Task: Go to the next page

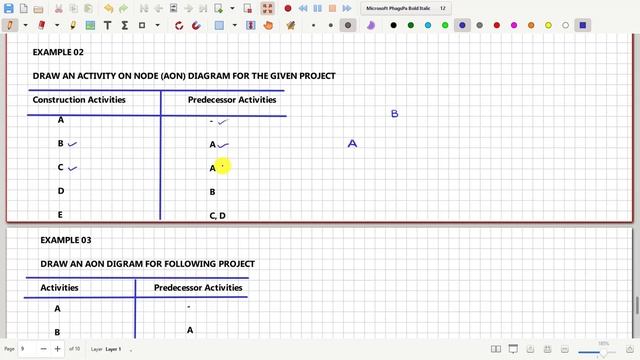Action: (x=189, y=8)
